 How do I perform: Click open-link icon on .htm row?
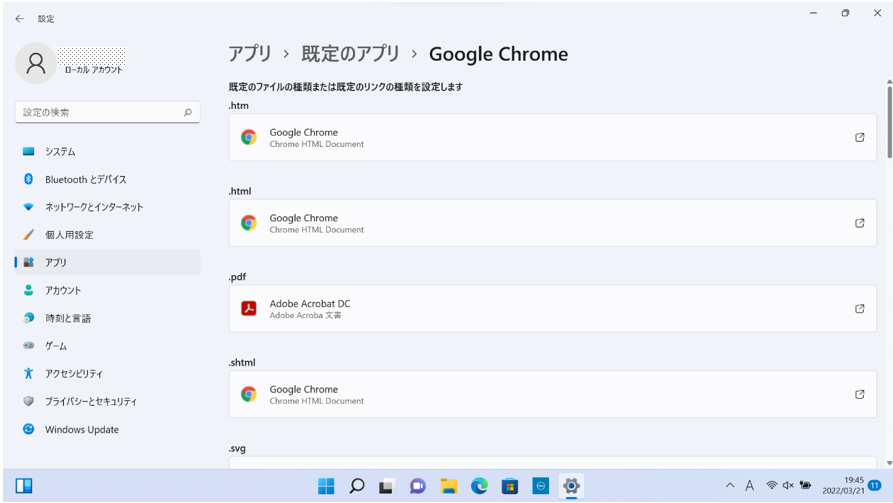(859, 137)
